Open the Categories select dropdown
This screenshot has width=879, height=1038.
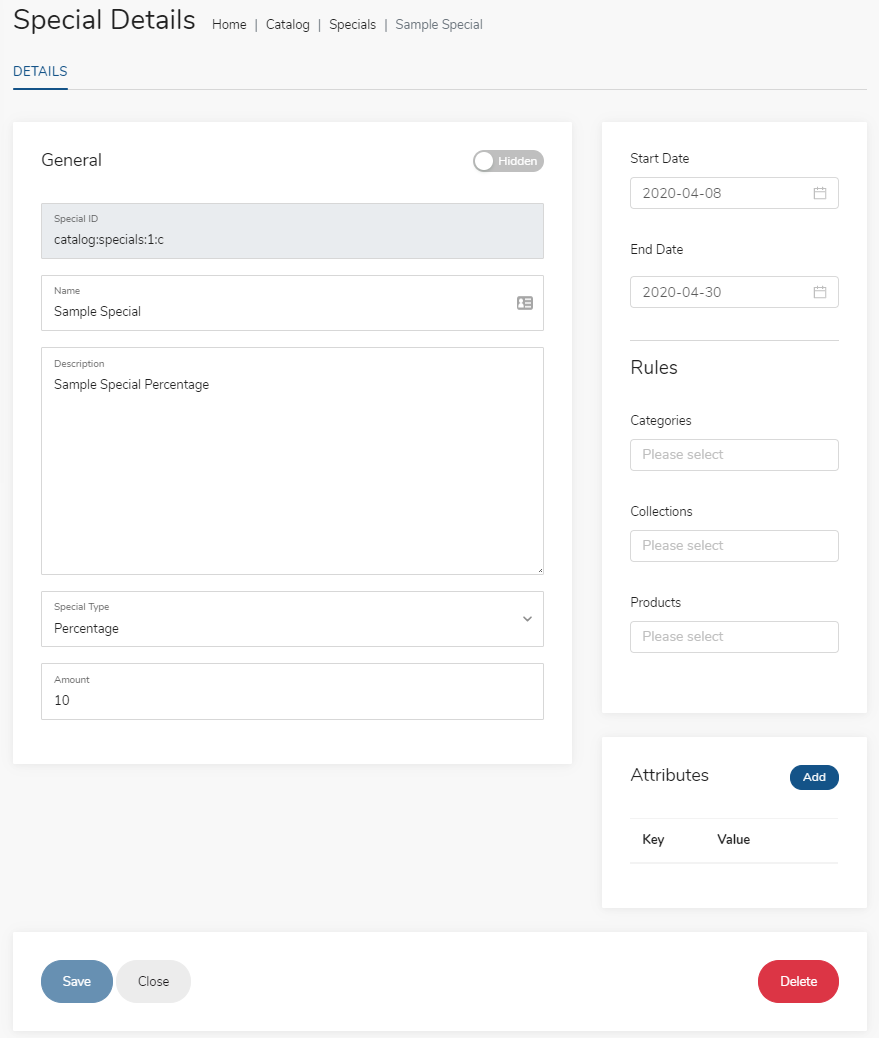point(734,455)
